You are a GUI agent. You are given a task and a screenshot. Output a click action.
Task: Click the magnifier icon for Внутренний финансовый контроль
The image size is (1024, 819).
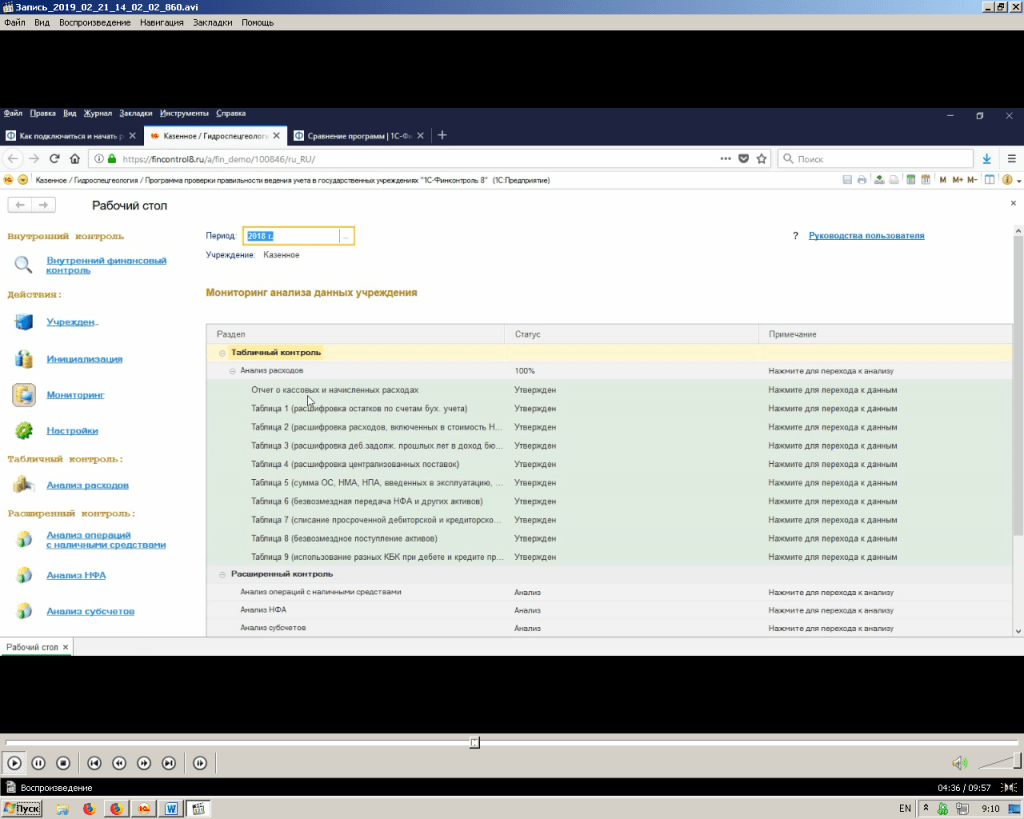click(24, 265)
